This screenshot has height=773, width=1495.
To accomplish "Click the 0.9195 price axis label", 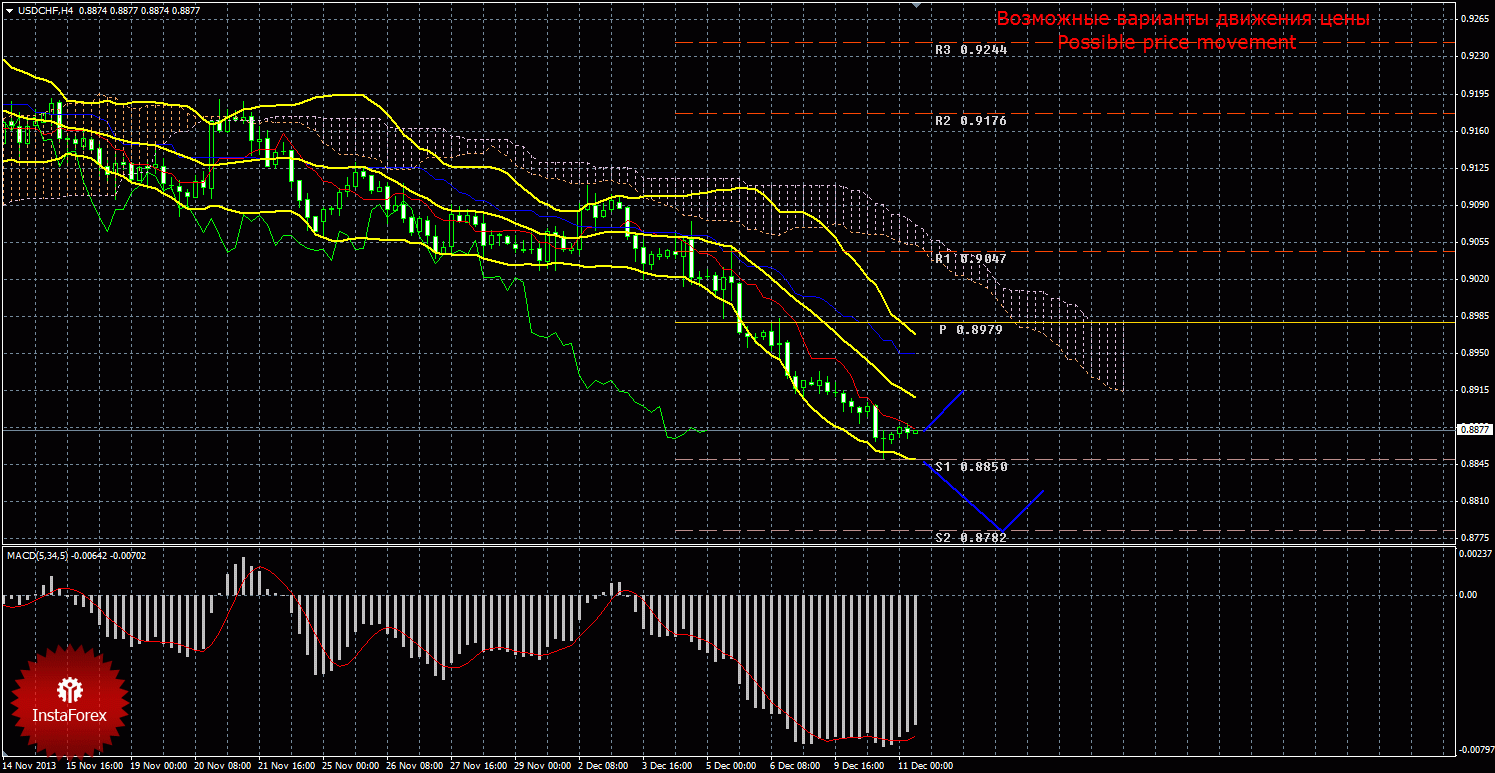I will (x=1474, y=93).
